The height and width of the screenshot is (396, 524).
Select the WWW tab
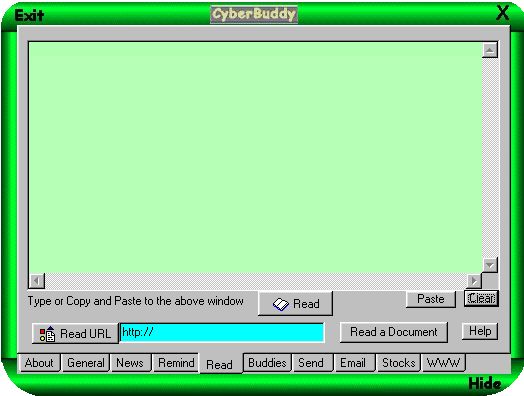(x=443, y=363)
